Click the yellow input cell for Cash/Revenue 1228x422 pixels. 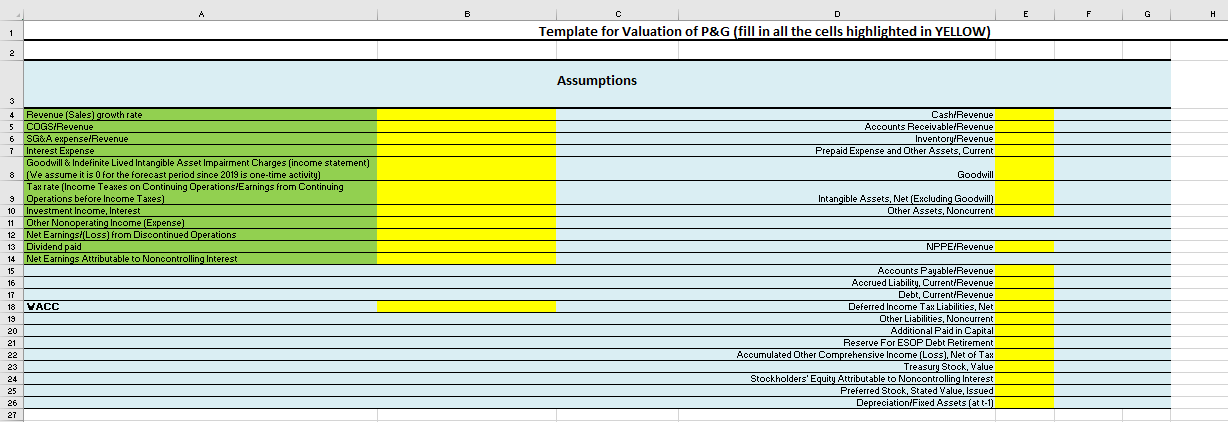(x=1024, y=115)
